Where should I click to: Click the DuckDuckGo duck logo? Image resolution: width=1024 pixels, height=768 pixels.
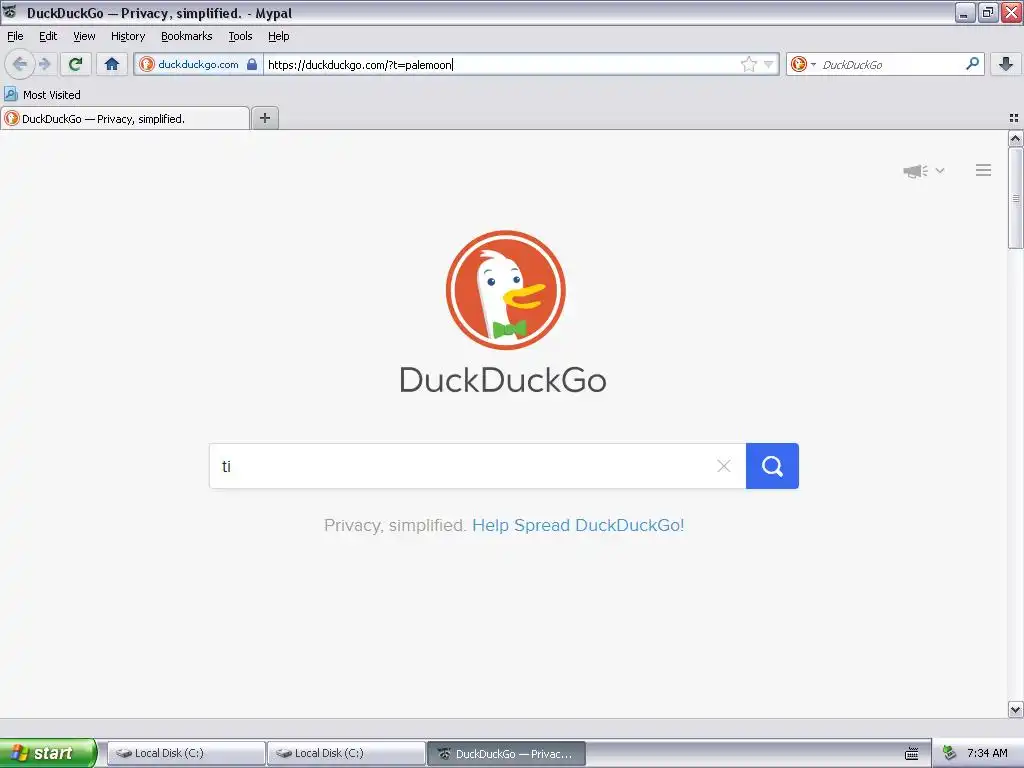tap(505, 290)
